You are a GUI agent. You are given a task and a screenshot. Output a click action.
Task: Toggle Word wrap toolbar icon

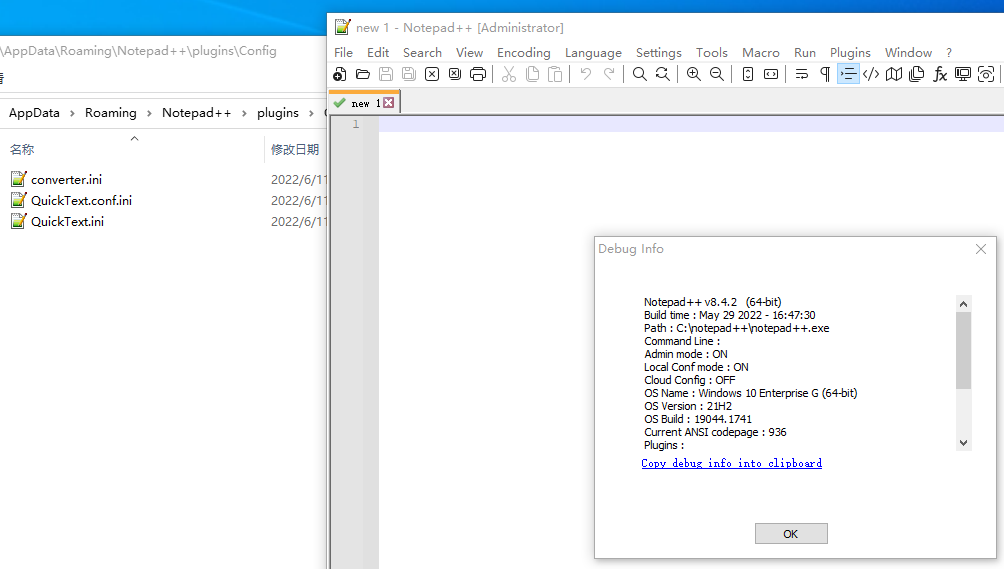(802, 74)
